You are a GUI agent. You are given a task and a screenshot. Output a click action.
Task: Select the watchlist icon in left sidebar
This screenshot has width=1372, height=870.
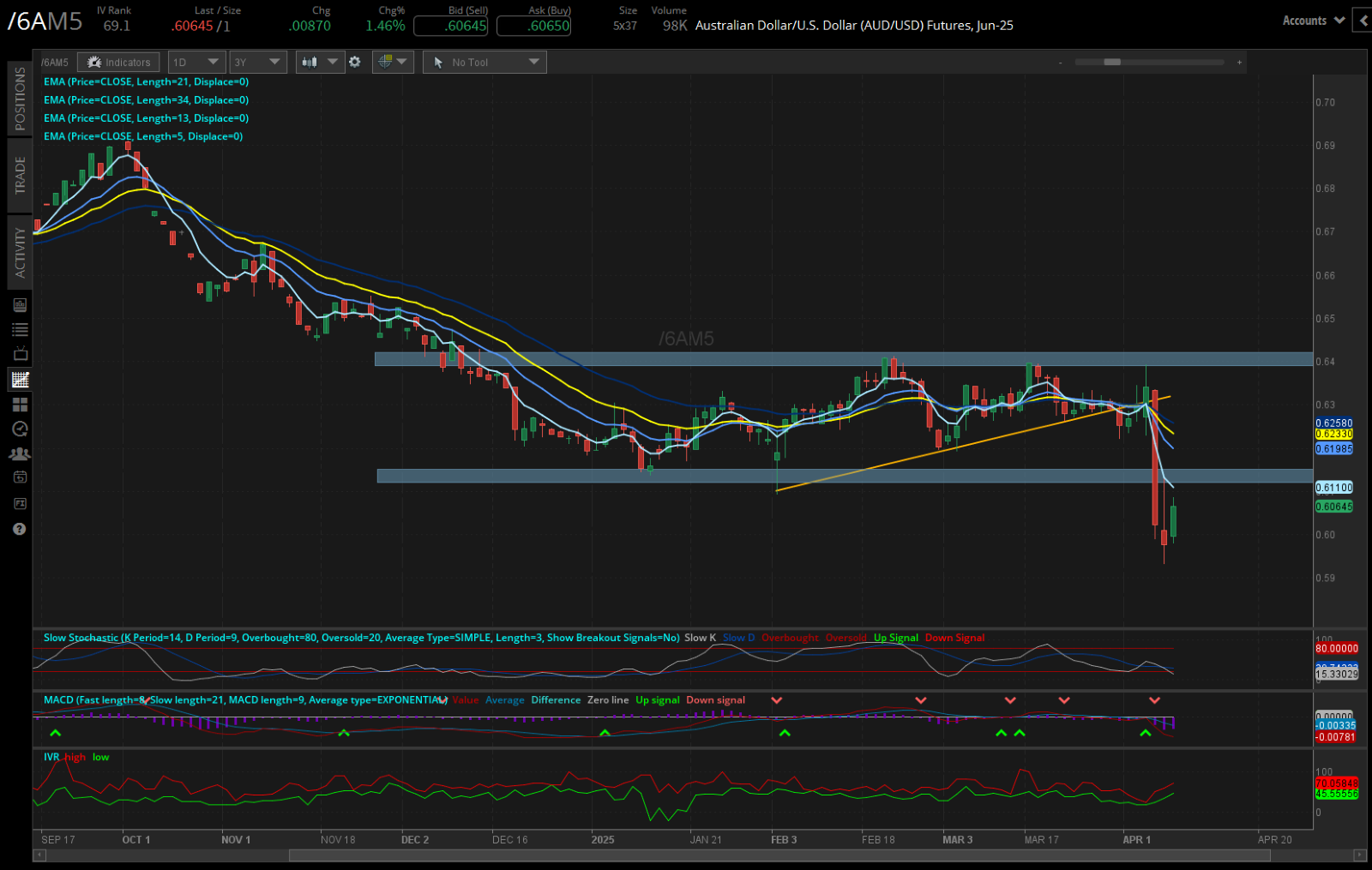tap(20, 329)
